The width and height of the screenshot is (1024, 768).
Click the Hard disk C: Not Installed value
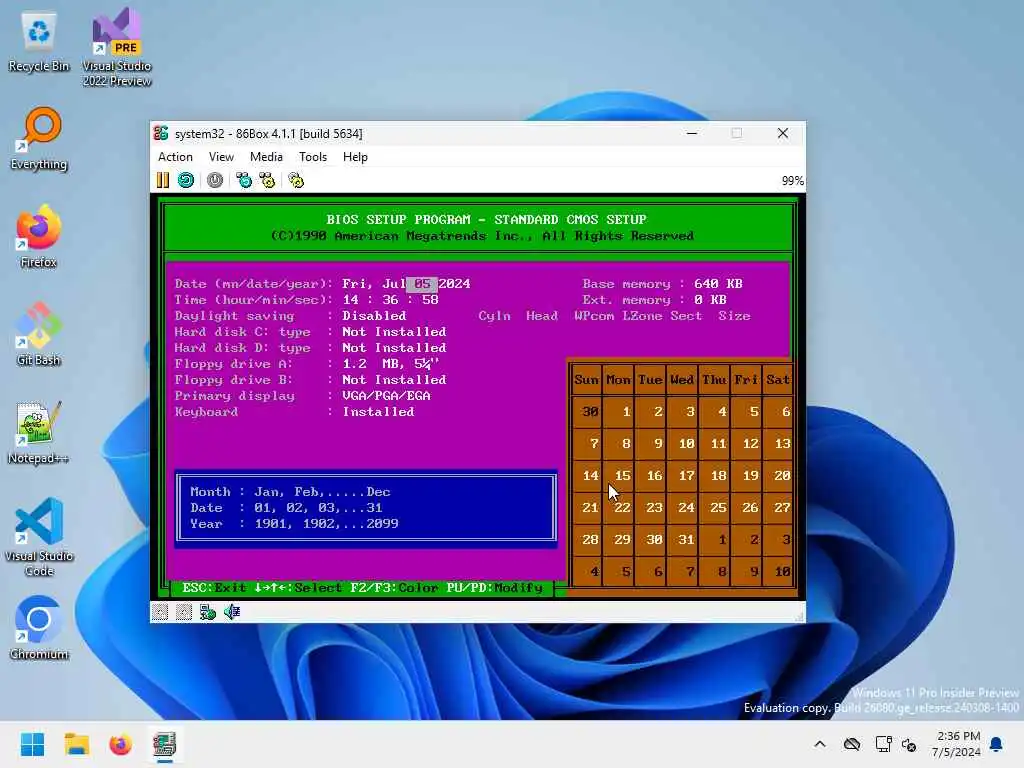click(394, 332)
